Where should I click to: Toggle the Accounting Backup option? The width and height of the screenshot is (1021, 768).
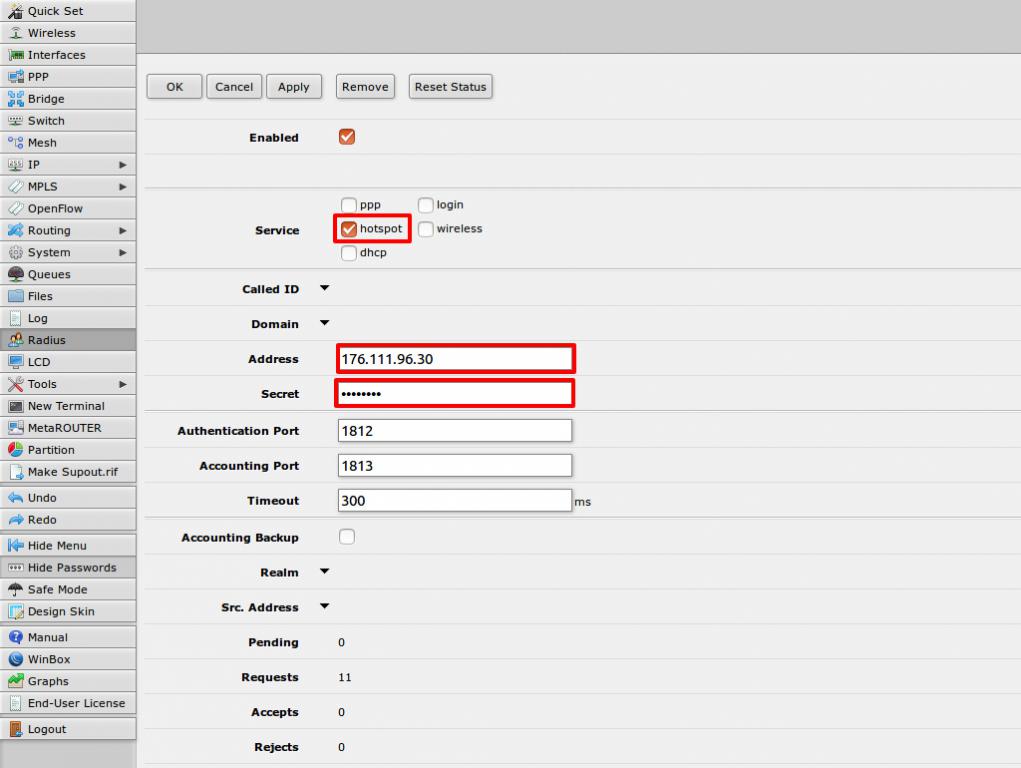pos(347,536)
